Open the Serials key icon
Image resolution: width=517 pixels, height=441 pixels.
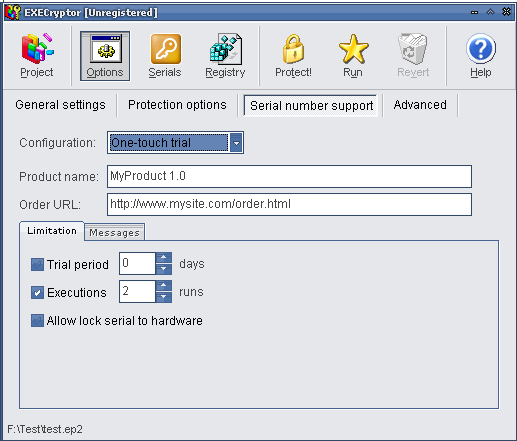(166, 49)
